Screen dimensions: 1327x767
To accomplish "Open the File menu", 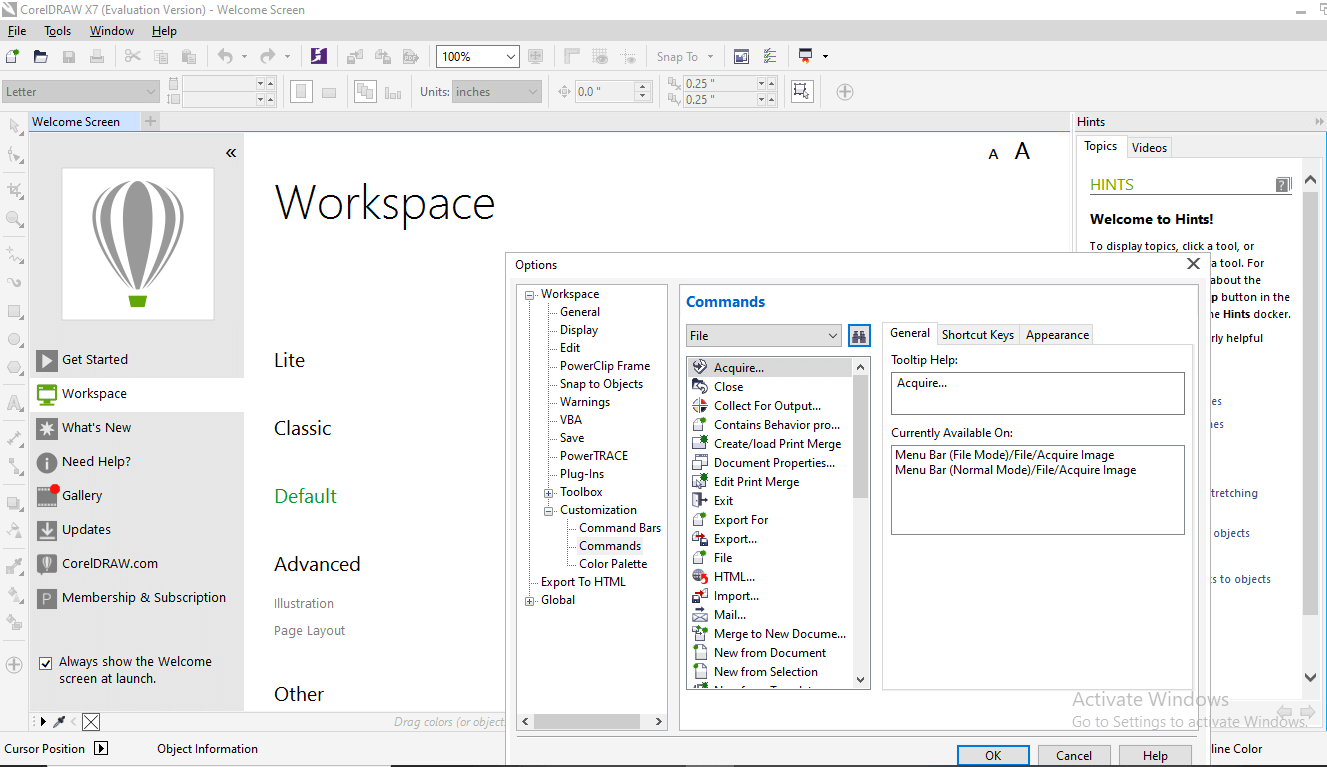I will [x=17, y=31].
